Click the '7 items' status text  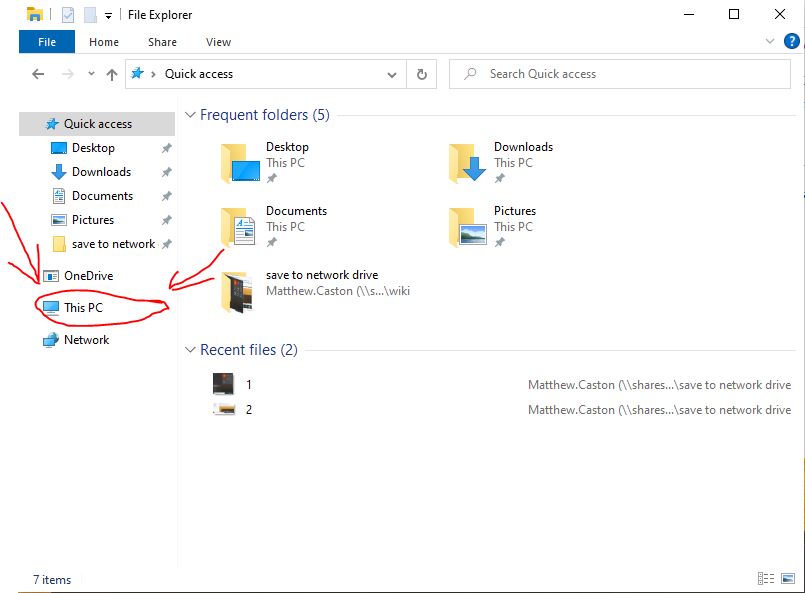click(x=52, y=580)
